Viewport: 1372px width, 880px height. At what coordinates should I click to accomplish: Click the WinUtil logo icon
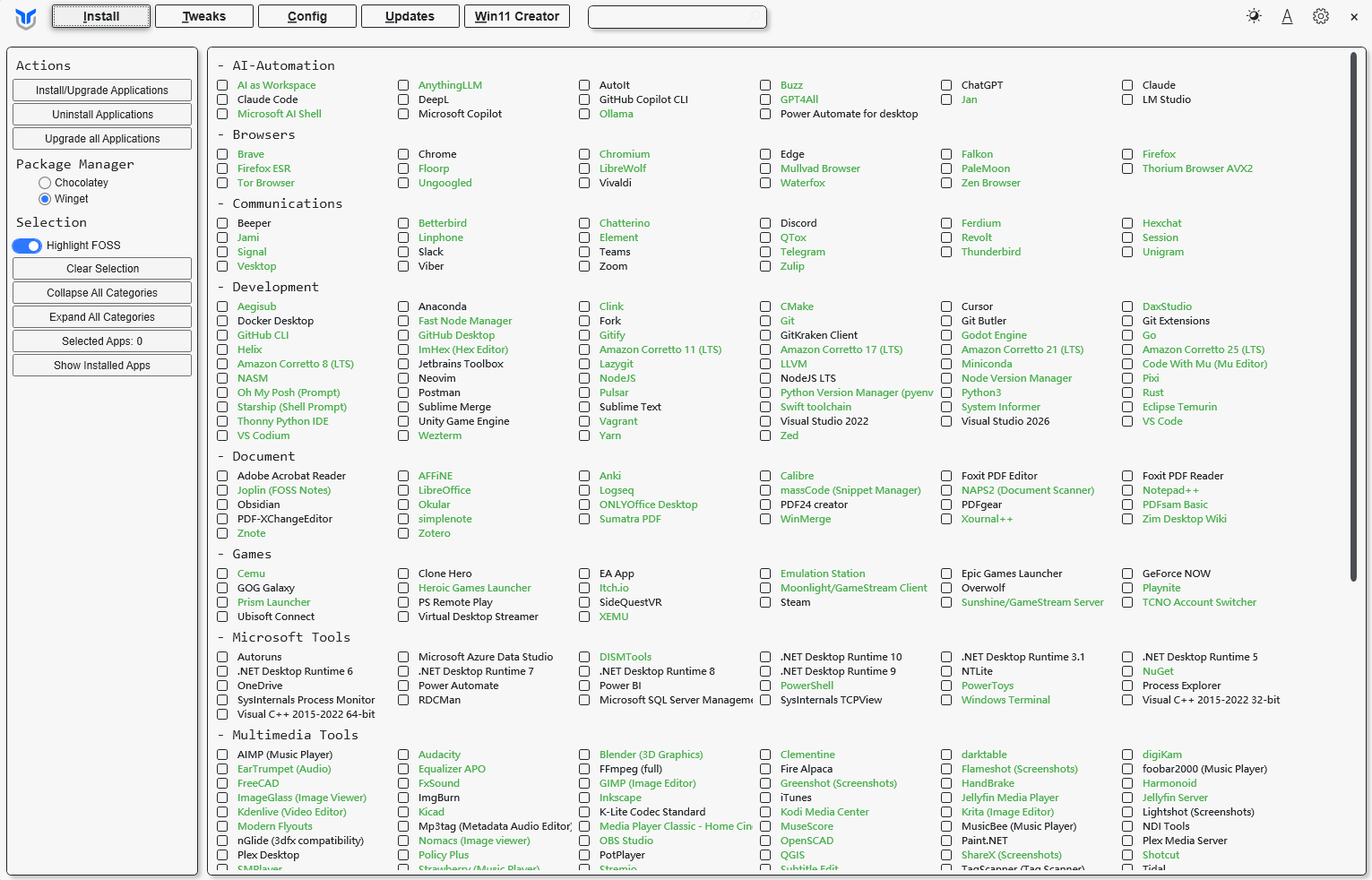[26, 18]
